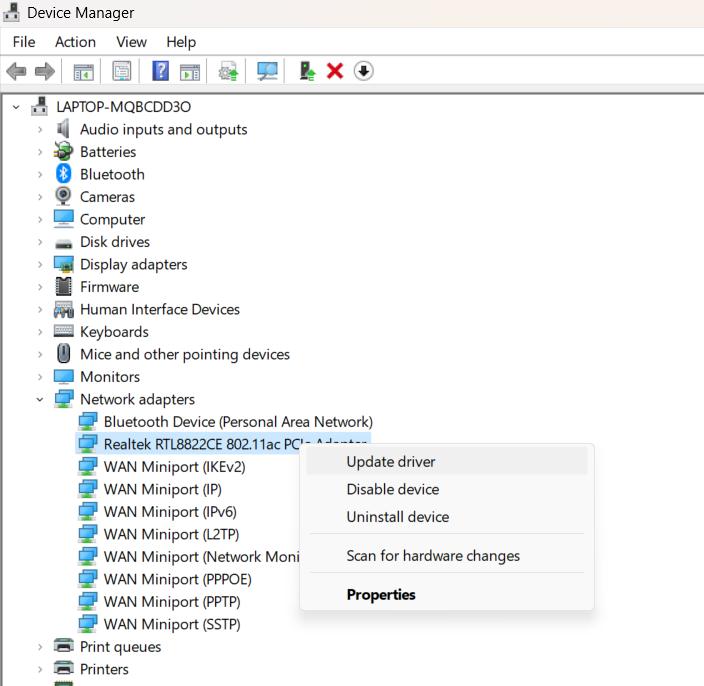The height and width of the screenshot is (686, 704).
Task: Click the Back arrow toolbar icon
Action: (16, 71)
